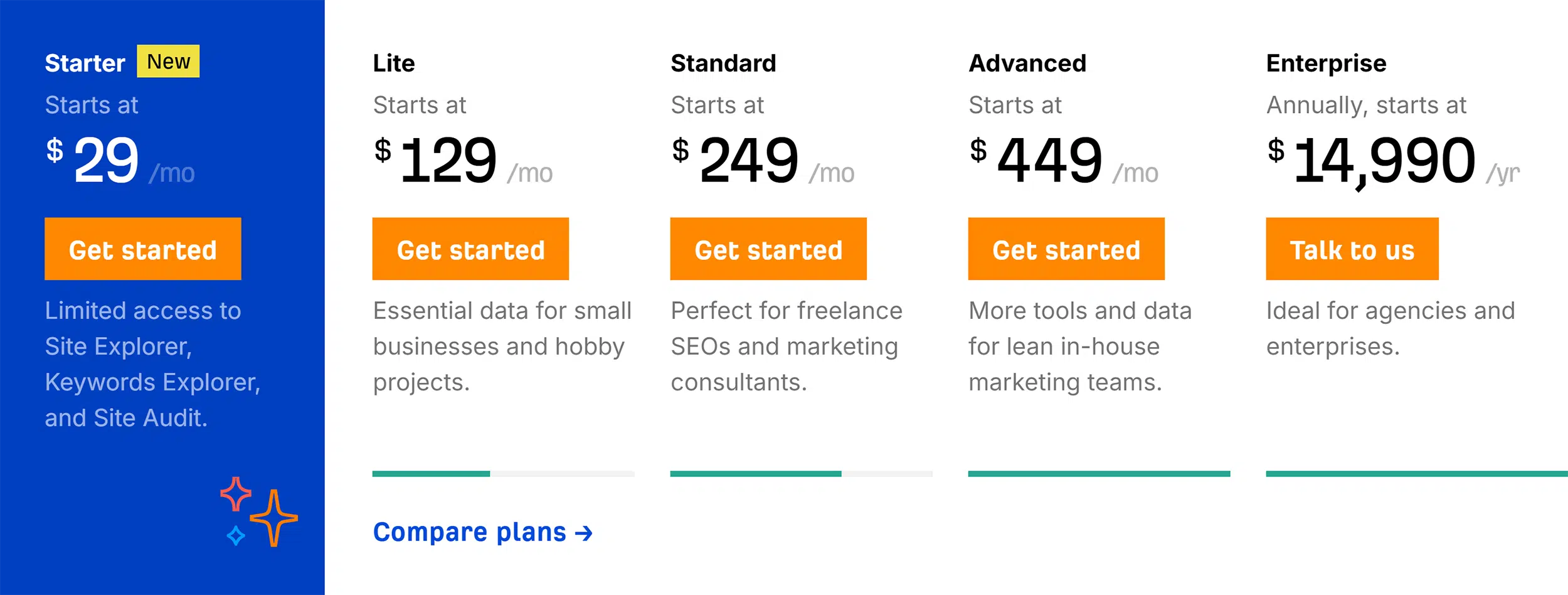The width and height of the screenshot is (1568, 595).
Task: Click the partially filled progress bar under Lite
Action: 503,475
